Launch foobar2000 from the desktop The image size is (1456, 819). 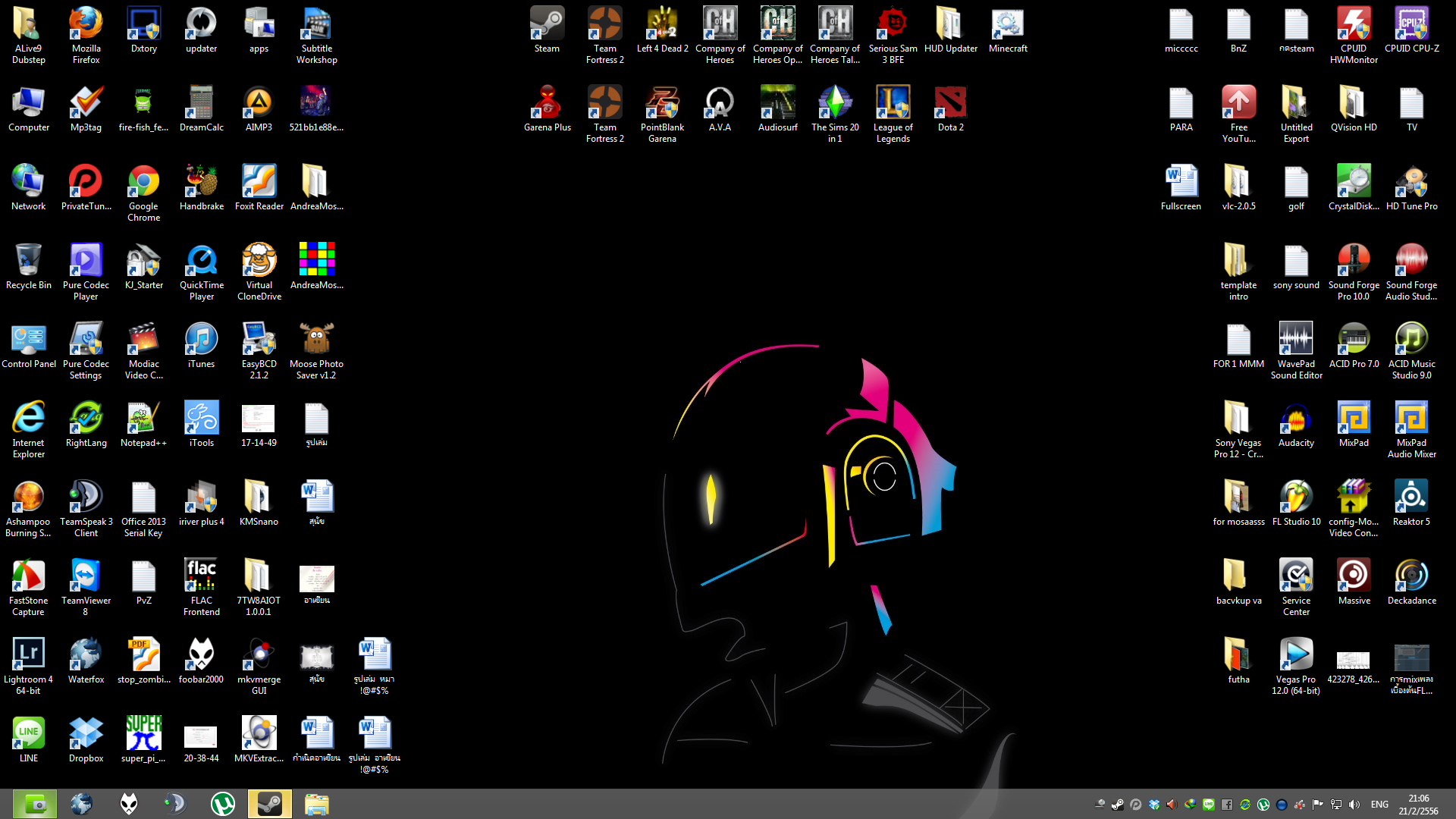tap(201, 658)
